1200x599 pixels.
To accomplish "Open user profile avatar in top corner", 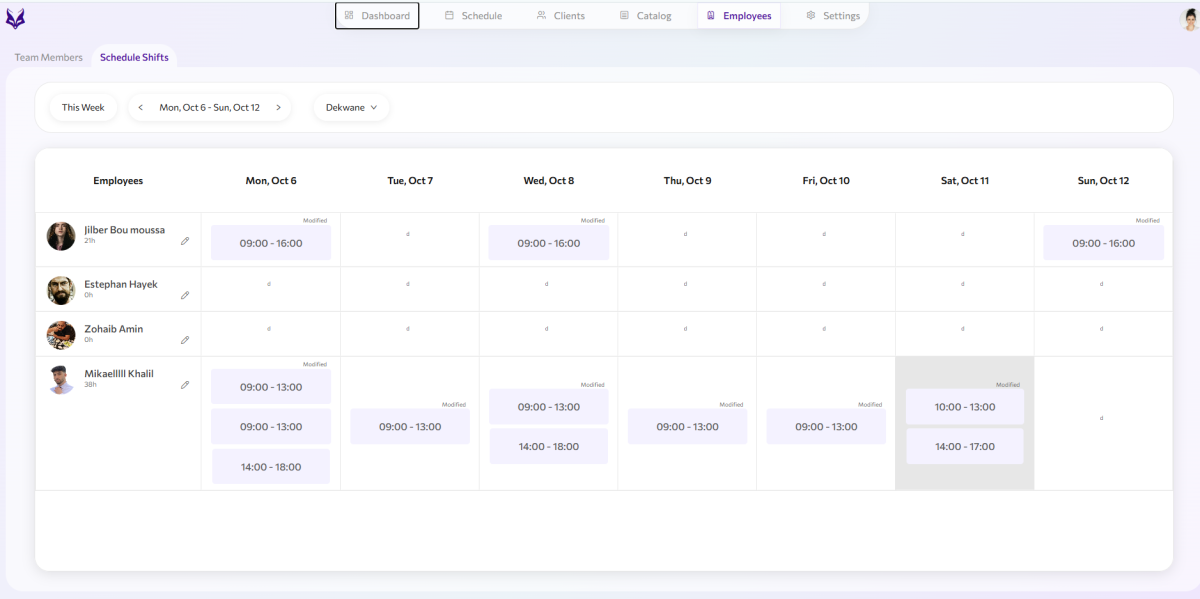I will pos(1189,19).
